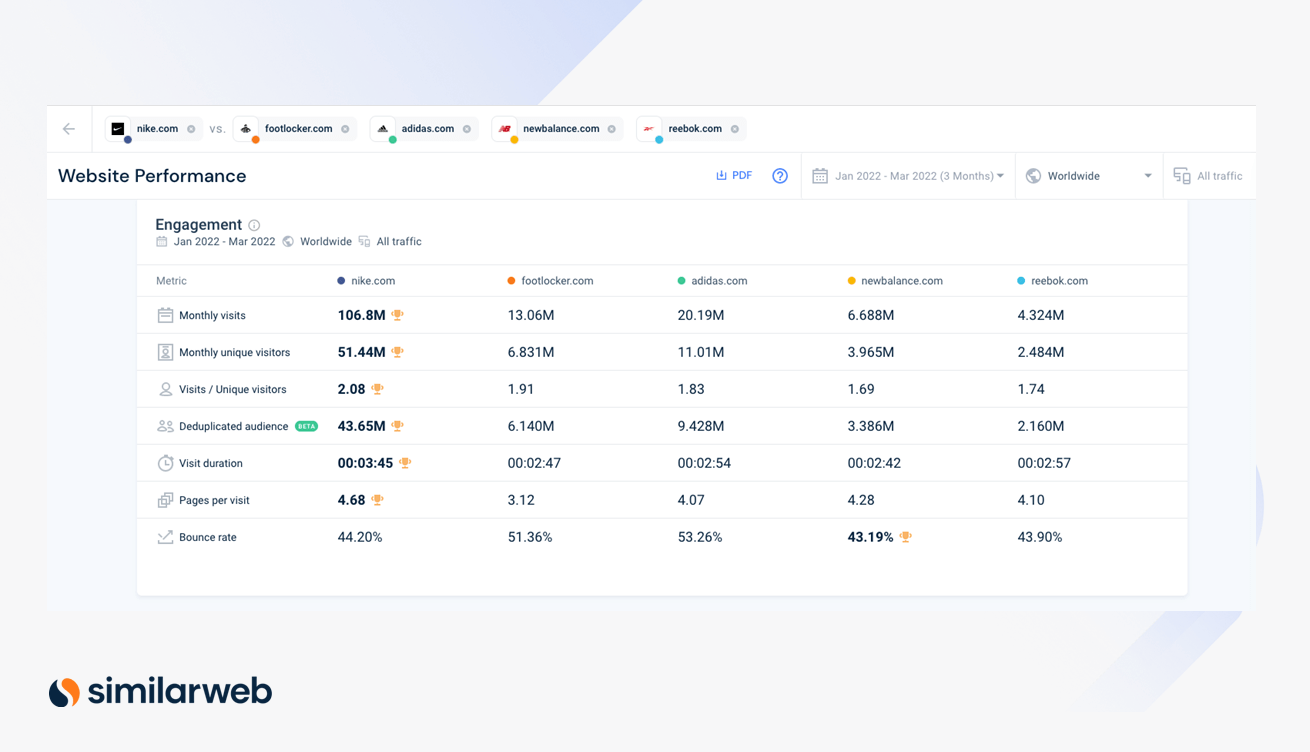
Task: Click reebok.com bounce rate 43.90%
Action: pyautogui.click(x=1040, y=537)
